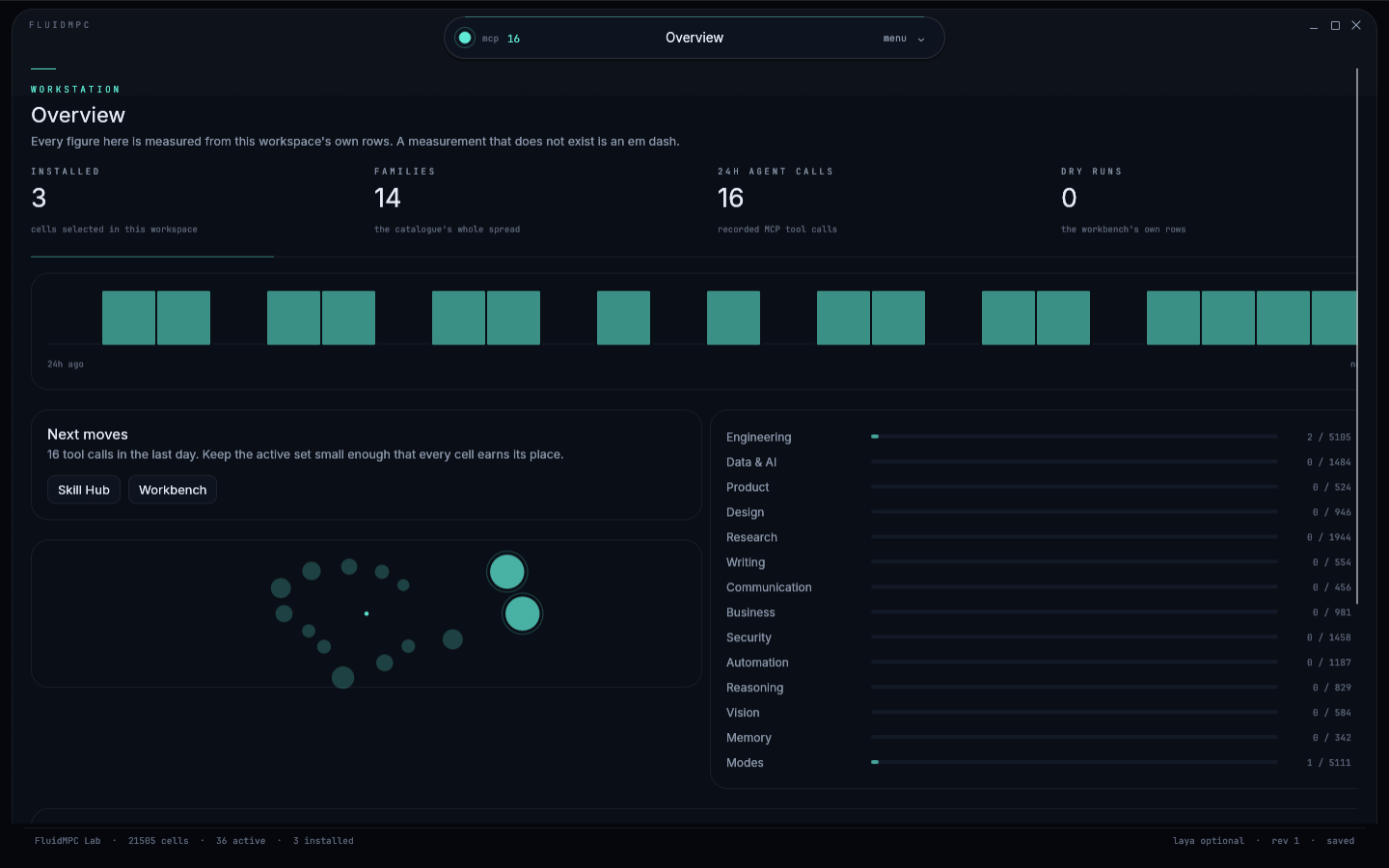This screenshot has height=868, width=1389.
Task: Click the 0 / 1944 Research count
Action: 1329,537
